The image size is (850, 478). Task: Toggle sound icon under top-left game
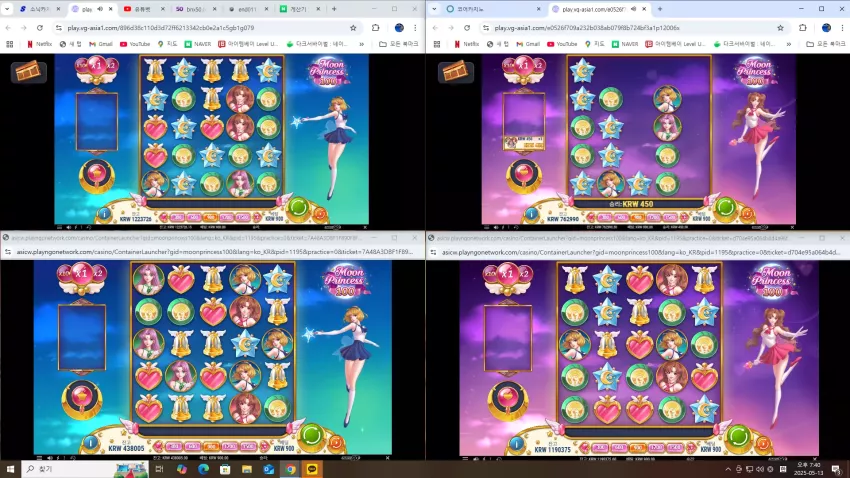68,228
